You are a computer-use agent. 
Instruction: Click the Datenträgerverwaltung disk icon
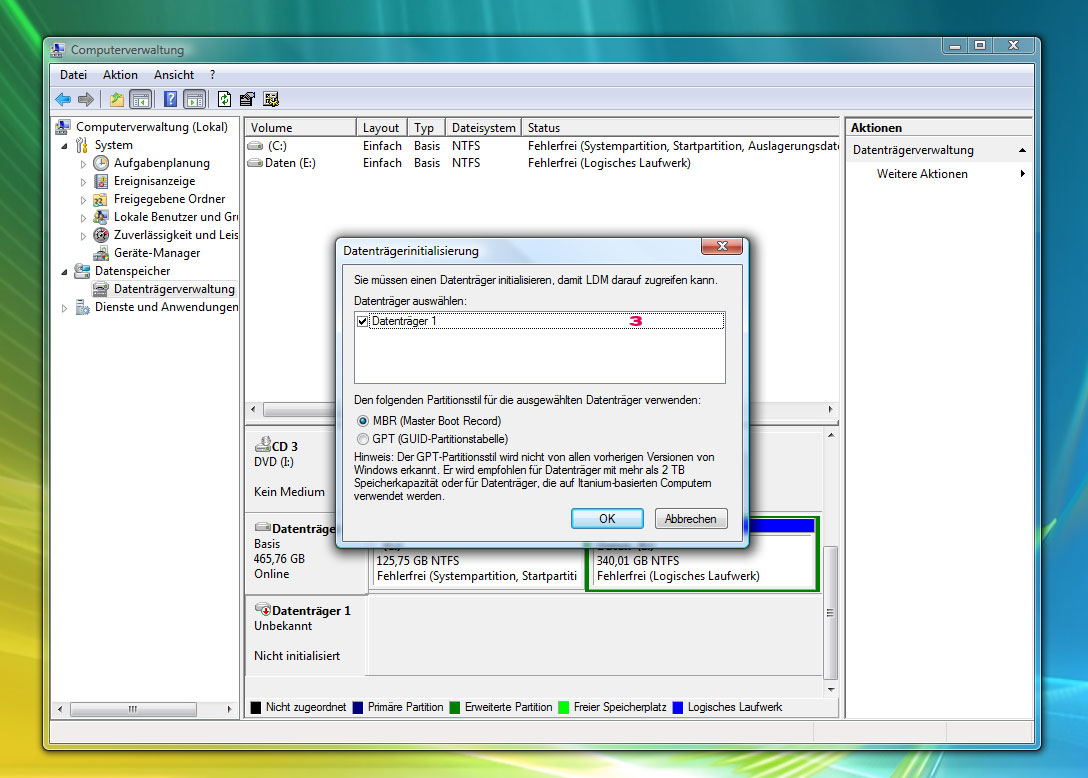[101, 289]
